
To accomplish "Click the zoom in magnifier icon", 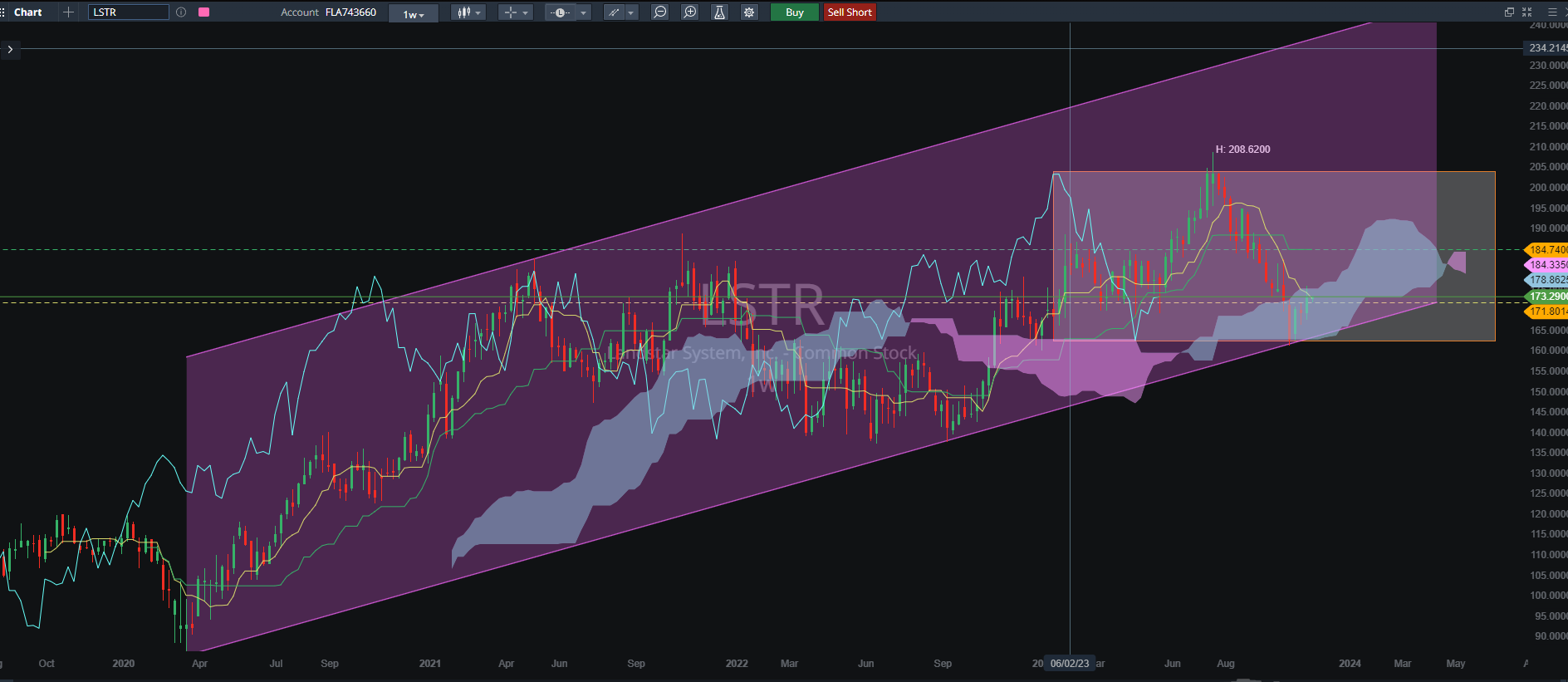I will (x=689, y=12).
